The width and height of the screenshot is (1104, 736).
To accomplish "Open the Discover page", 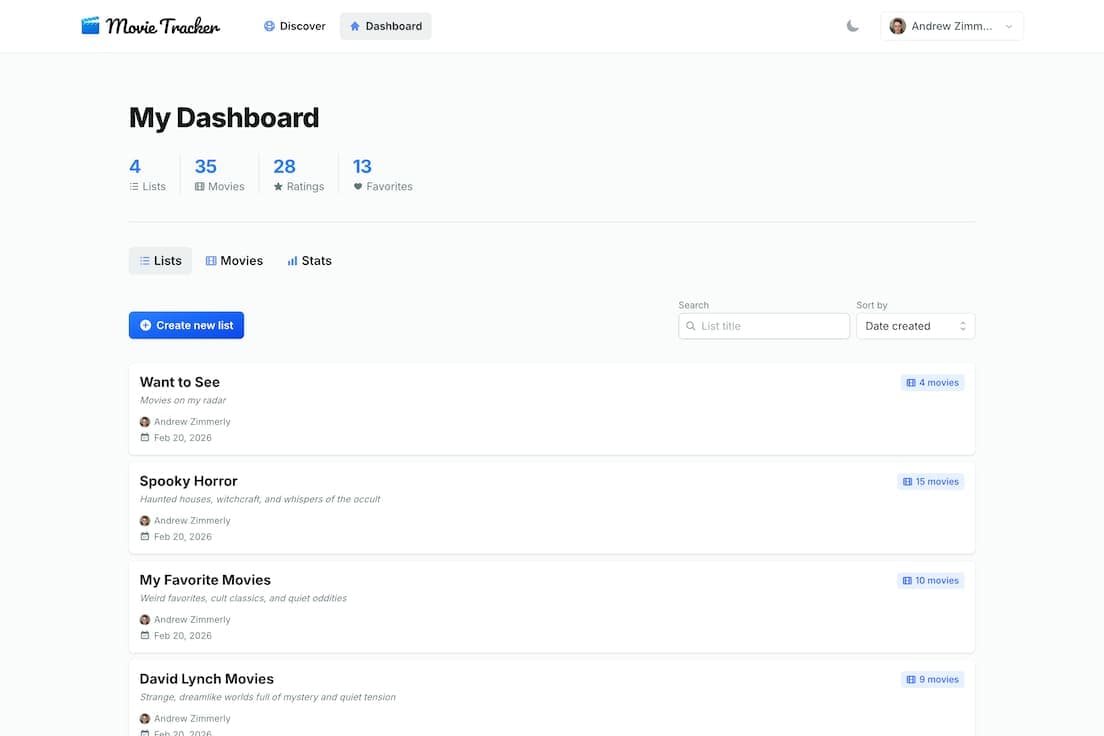I will (x=294, y=26).
